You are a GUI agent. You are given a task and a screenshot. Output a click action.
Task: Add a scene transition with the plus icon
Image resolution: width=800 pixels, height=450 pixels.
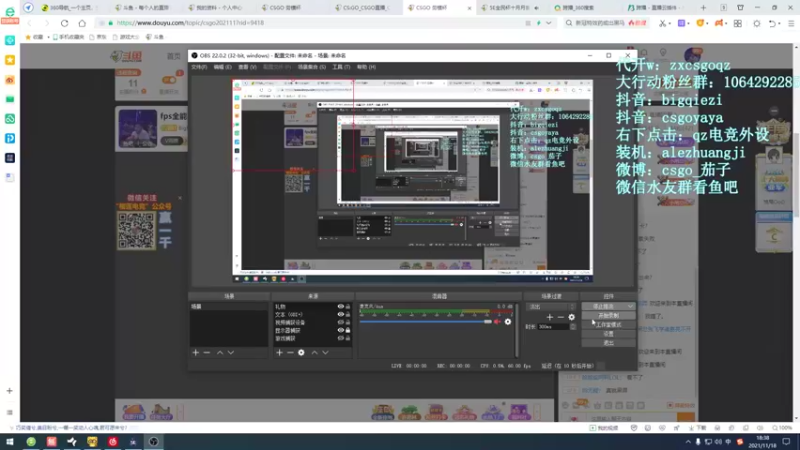click(x=549, y=317)
